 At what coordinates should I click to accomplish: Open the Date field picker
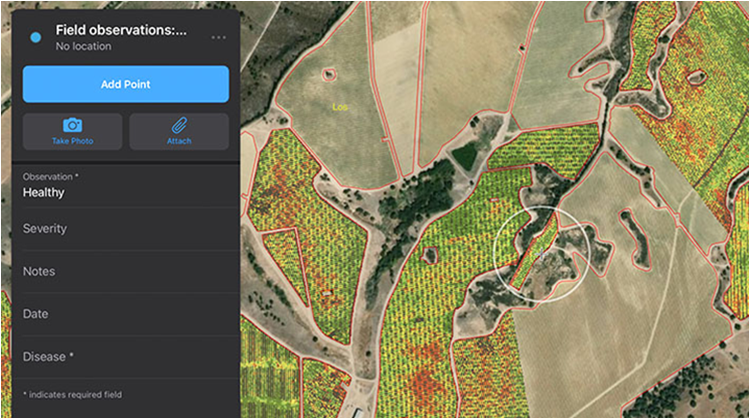120,314
